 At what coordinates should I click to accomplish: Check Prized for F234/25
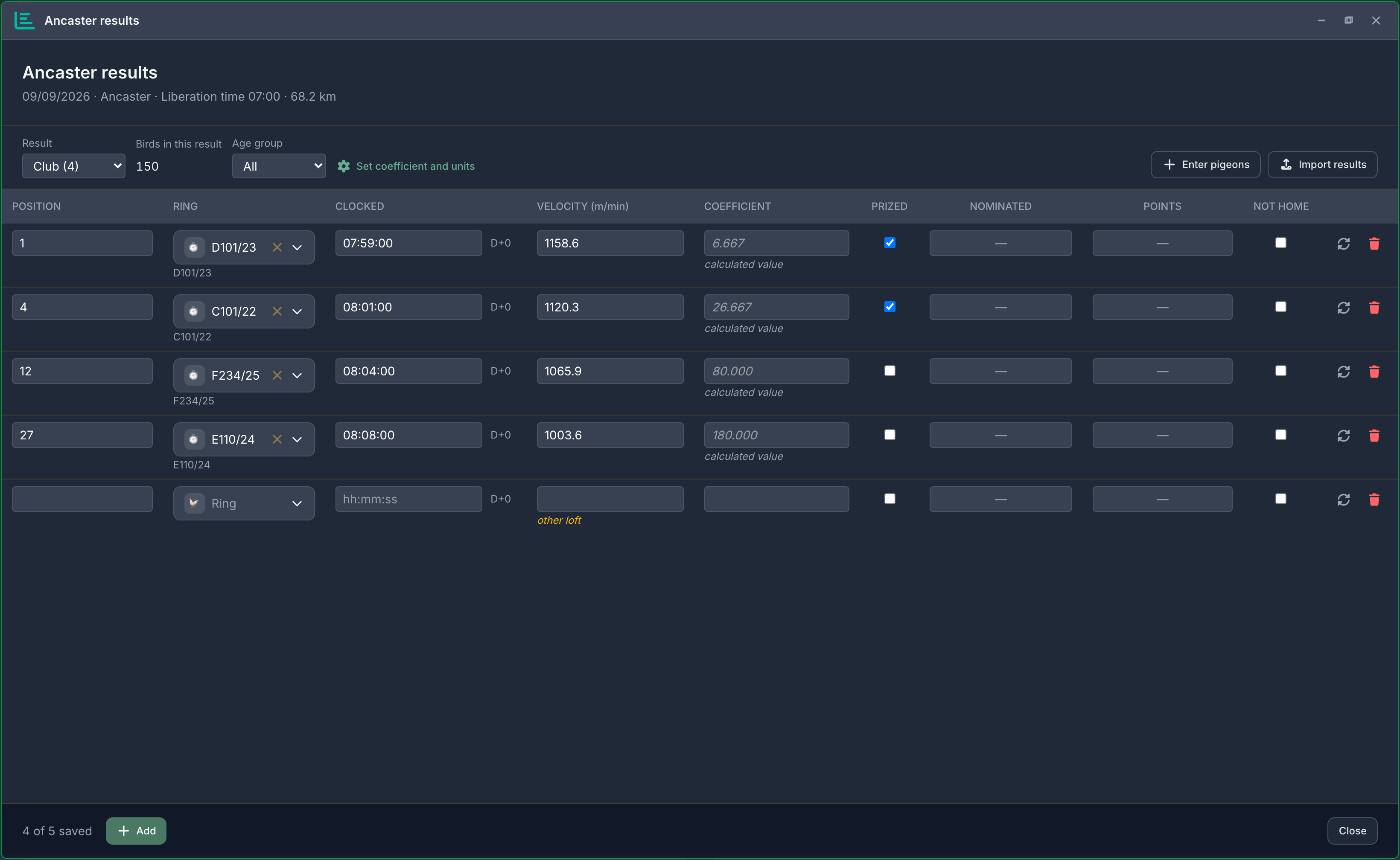coord(890,371)
